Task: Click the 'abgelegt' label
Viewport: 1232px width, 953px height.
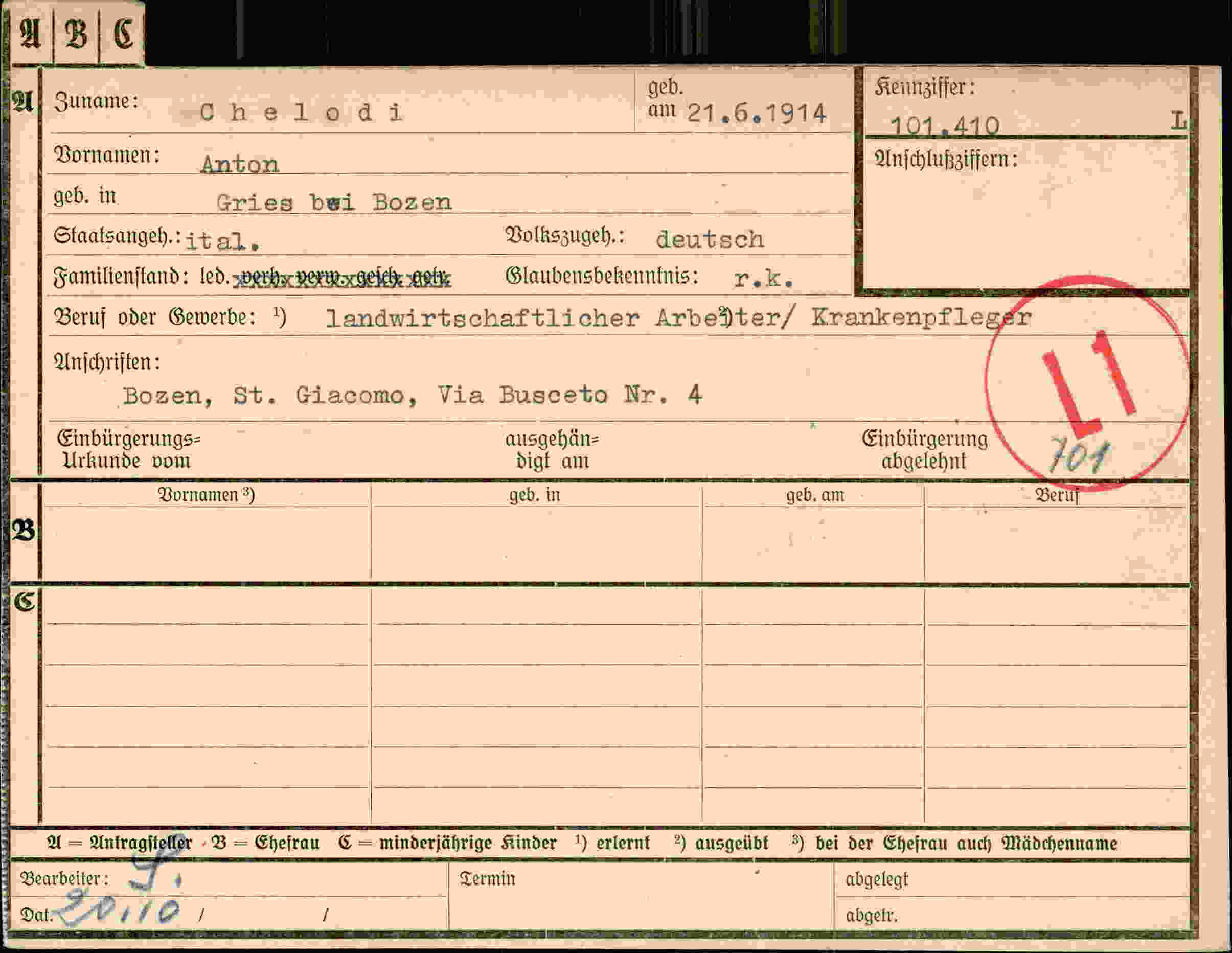Action: coord(877,879)
